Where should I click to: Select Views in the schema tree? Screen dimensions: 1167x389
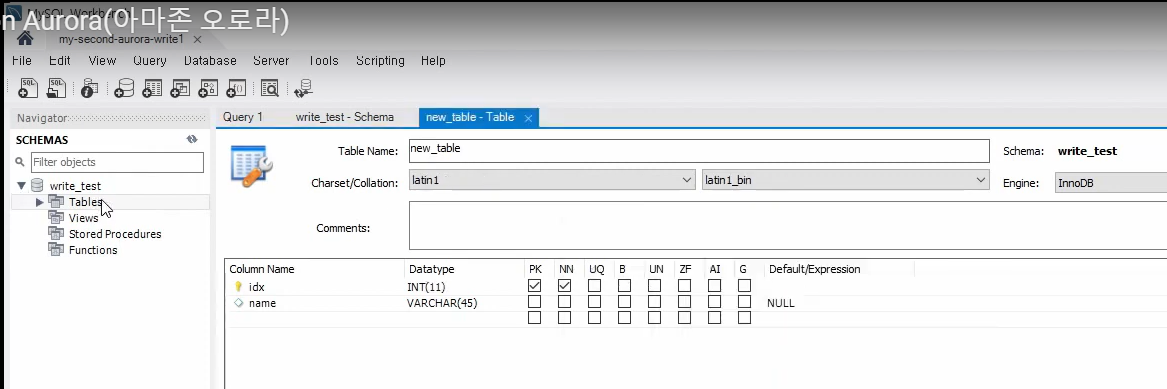point(83,218)
